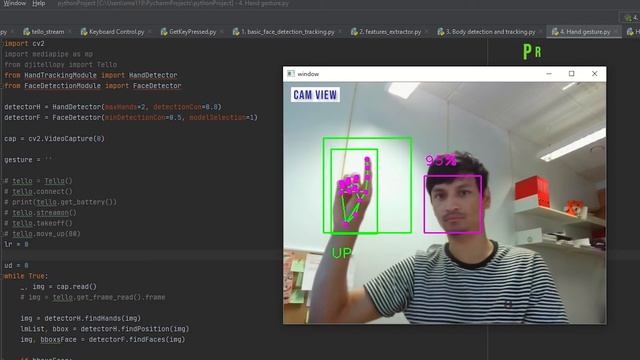
Task: Click the Python icon on Hand gesture.py tab
Action: point(555,31)
